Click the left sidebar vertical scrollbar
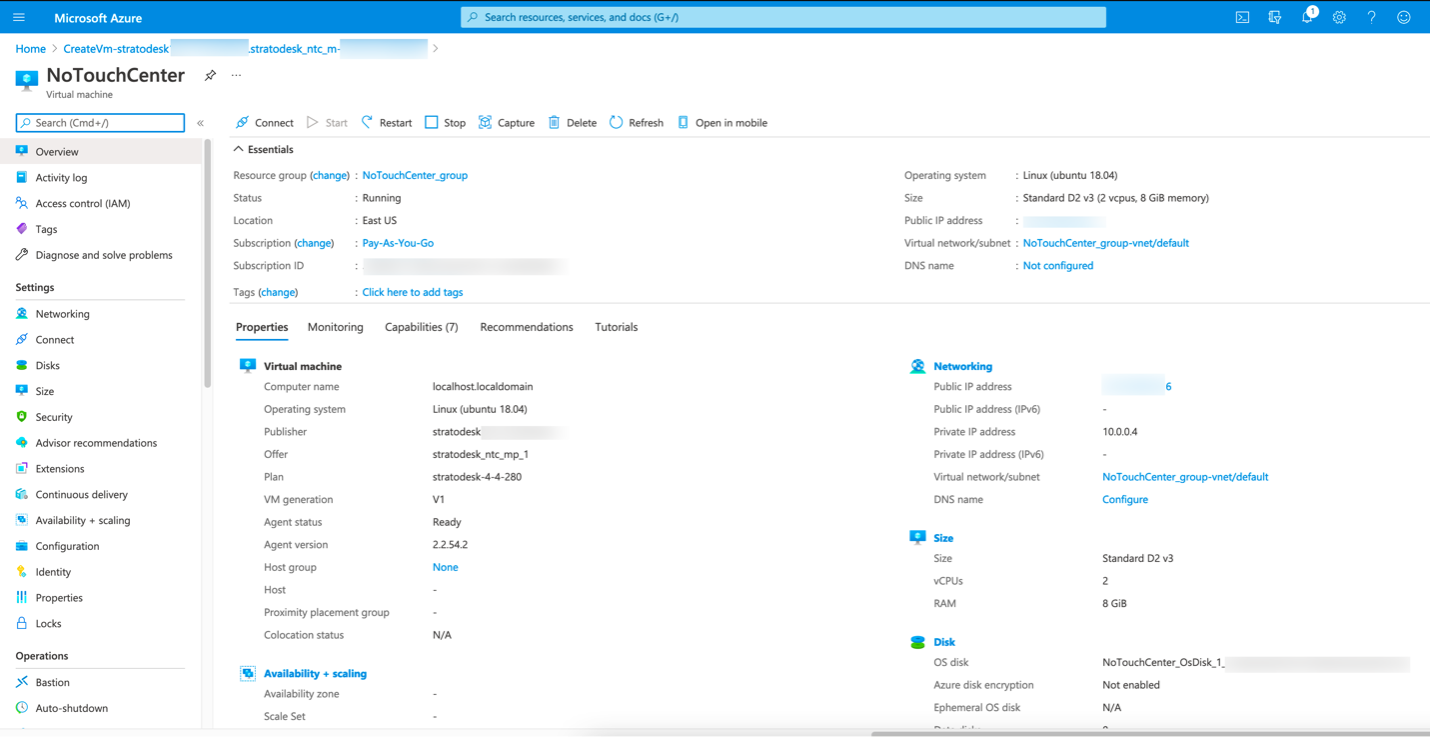 click(x=208, y=263)
